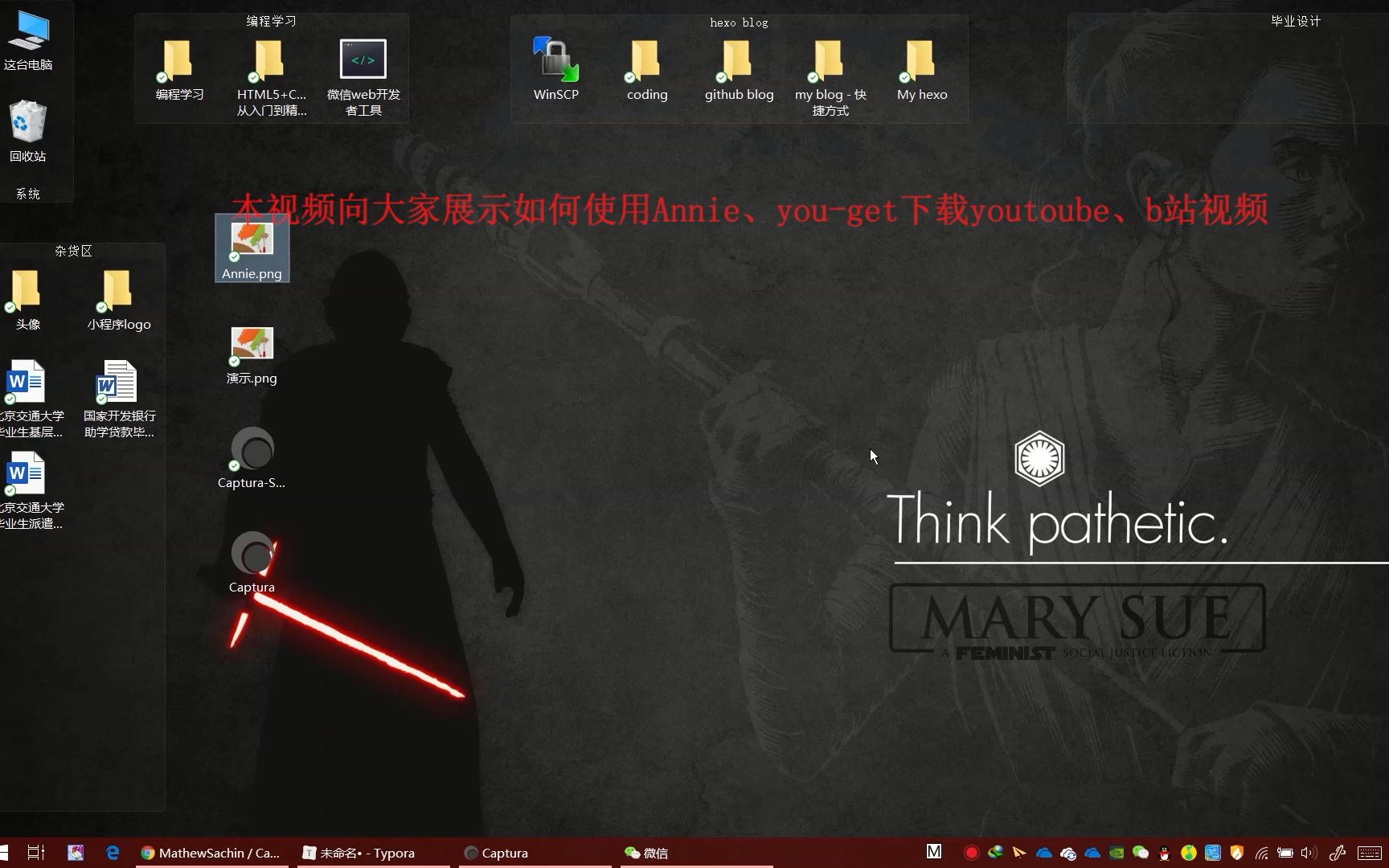Select the Captura-S... desktop shortcut
Image resolution: width=1389 pixels, height=868 pixels.
[252, 458]
